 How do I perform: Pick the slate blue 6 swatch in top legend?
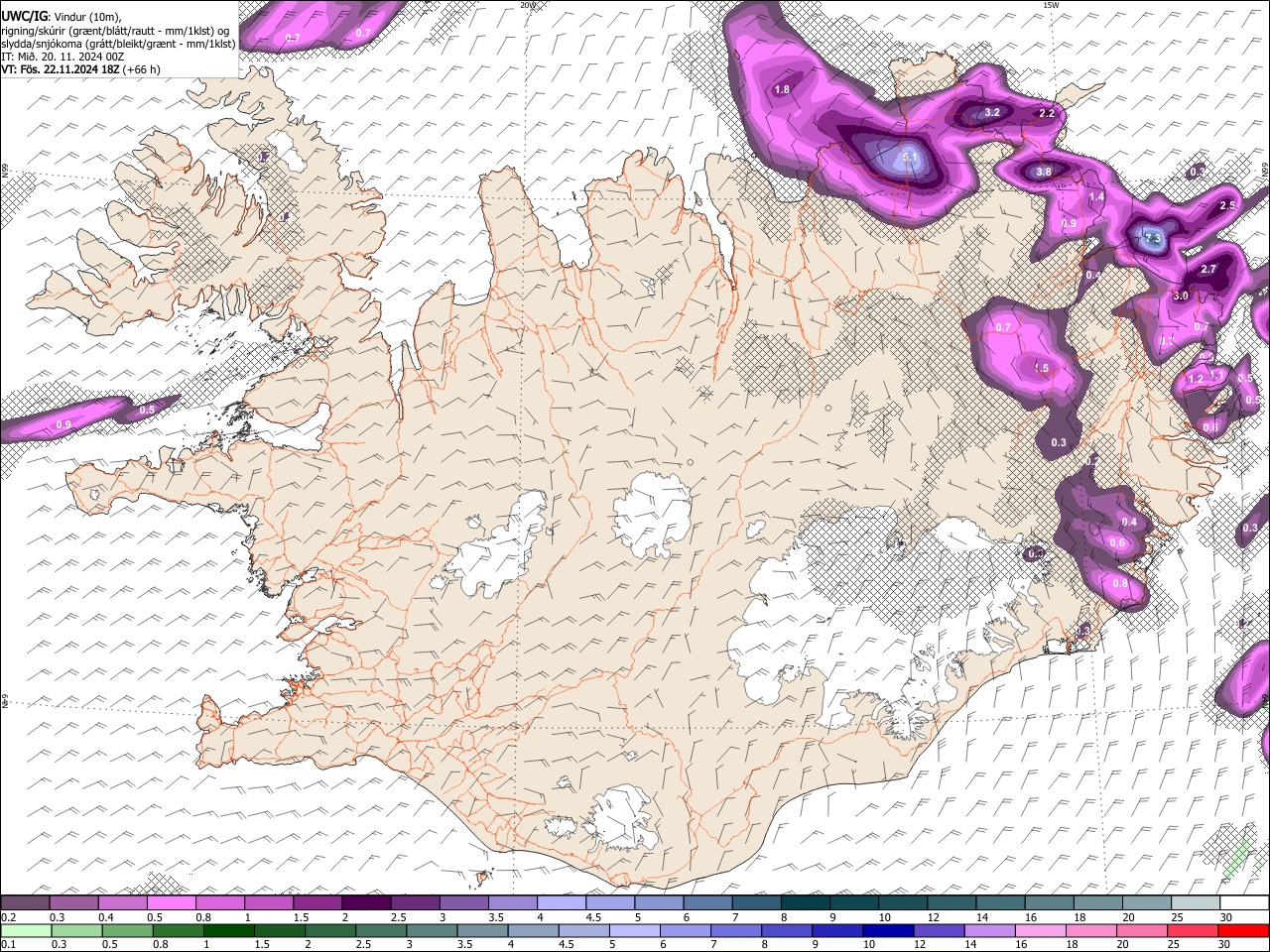707,903
